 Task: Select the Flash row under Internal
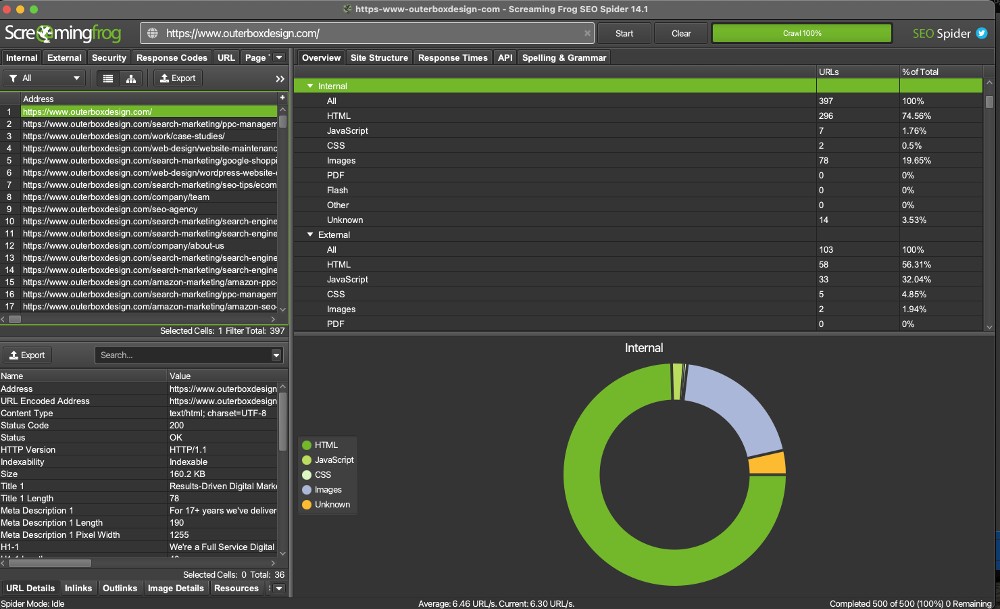638,190
